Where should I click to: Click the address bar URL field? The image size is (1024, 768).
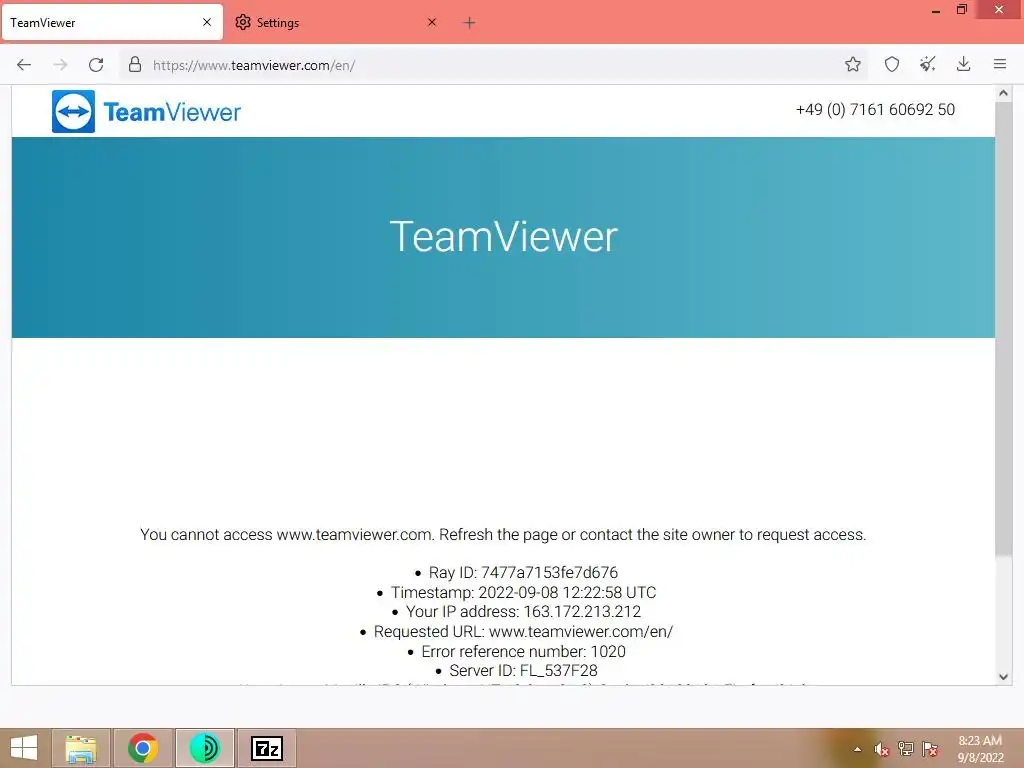(493, 65)
